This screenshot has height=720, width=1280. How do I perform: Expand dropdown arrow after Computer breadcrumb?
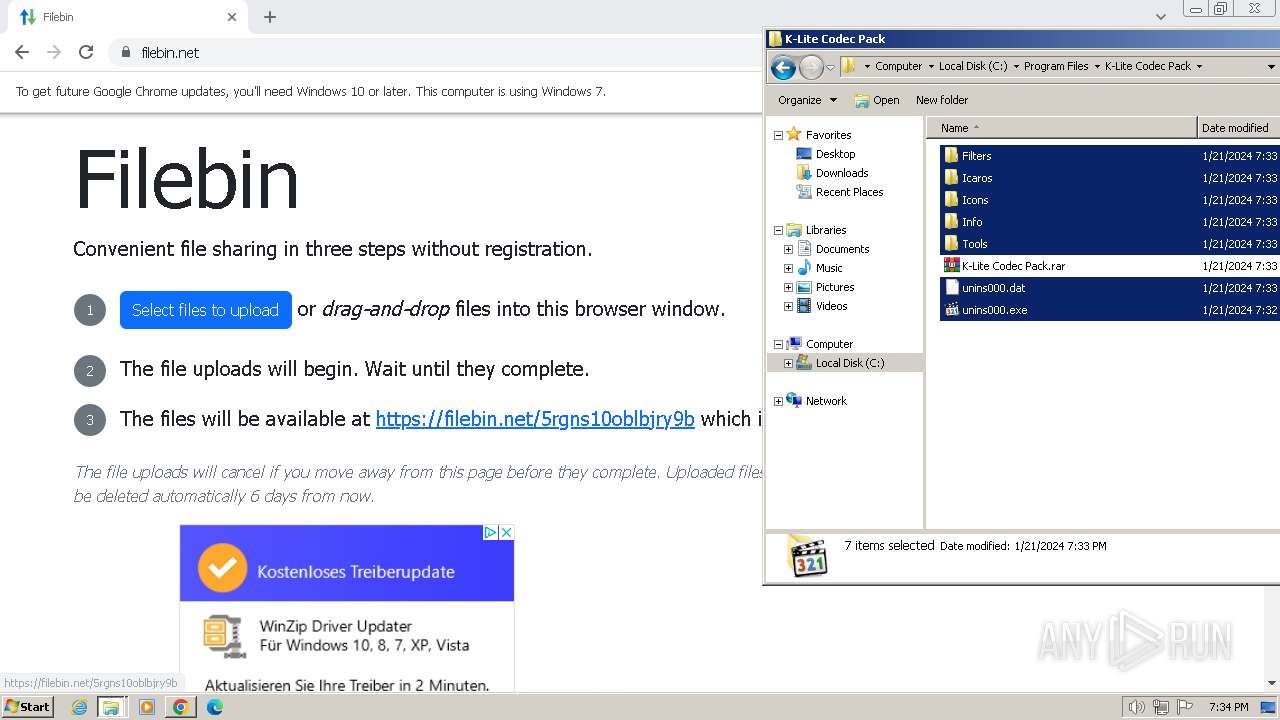click(x=931, y=66)
